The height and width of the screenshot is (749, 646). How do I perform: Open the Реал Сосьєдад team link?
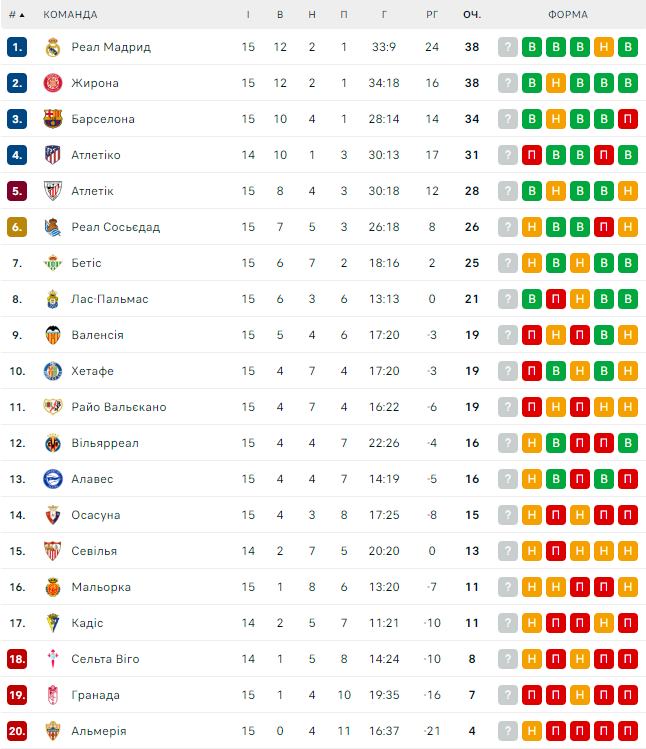115,227
